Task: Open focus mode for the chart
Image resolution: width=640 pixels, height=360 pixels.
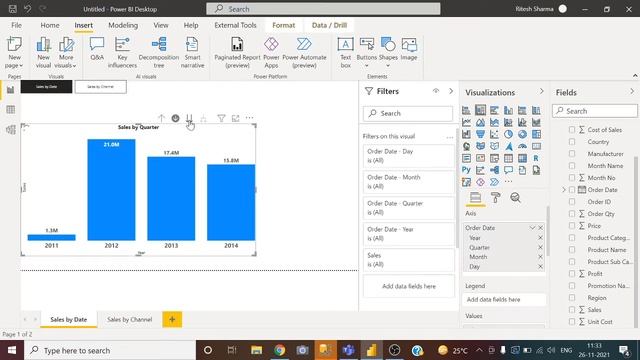Action: point(236,118)
